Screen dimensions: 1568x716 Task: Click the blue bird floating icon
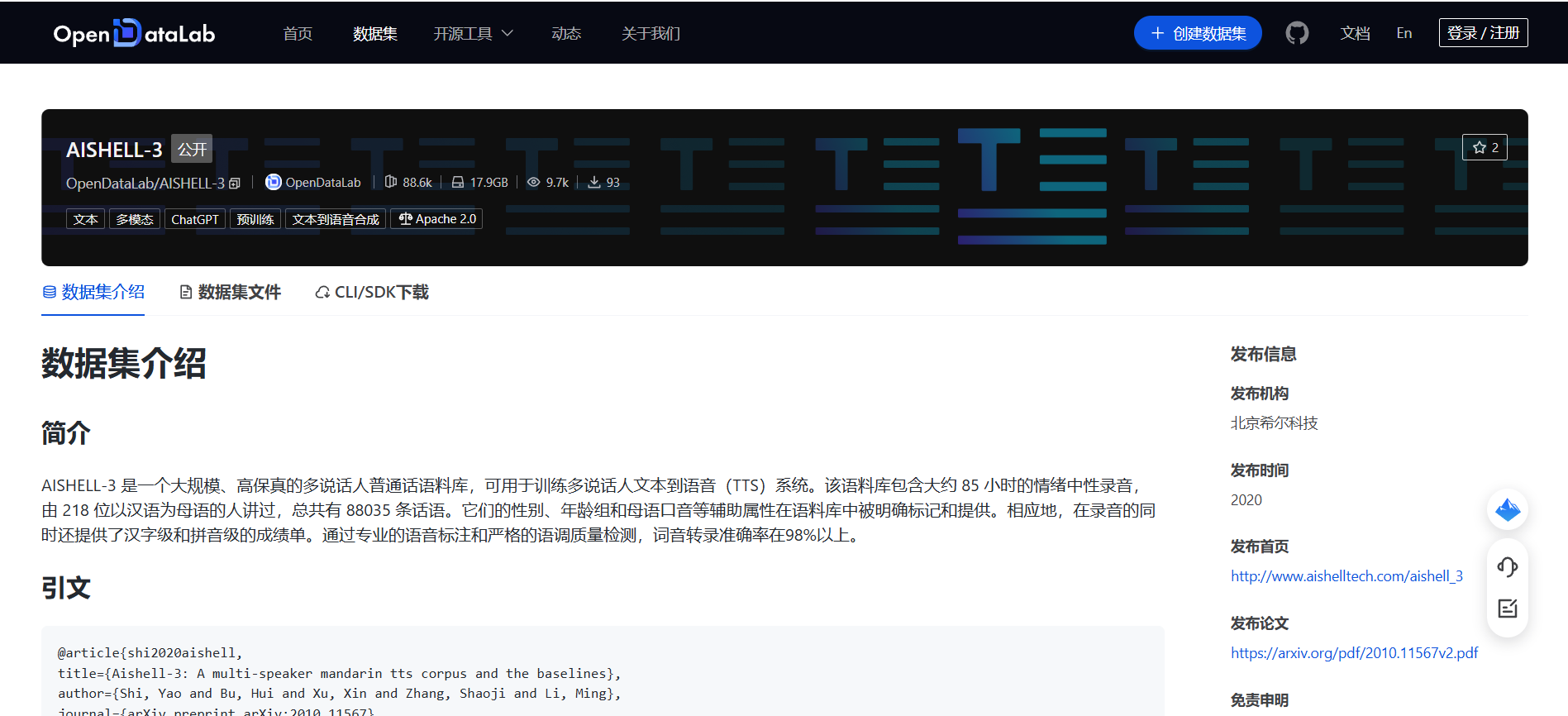coord(1508,509)
